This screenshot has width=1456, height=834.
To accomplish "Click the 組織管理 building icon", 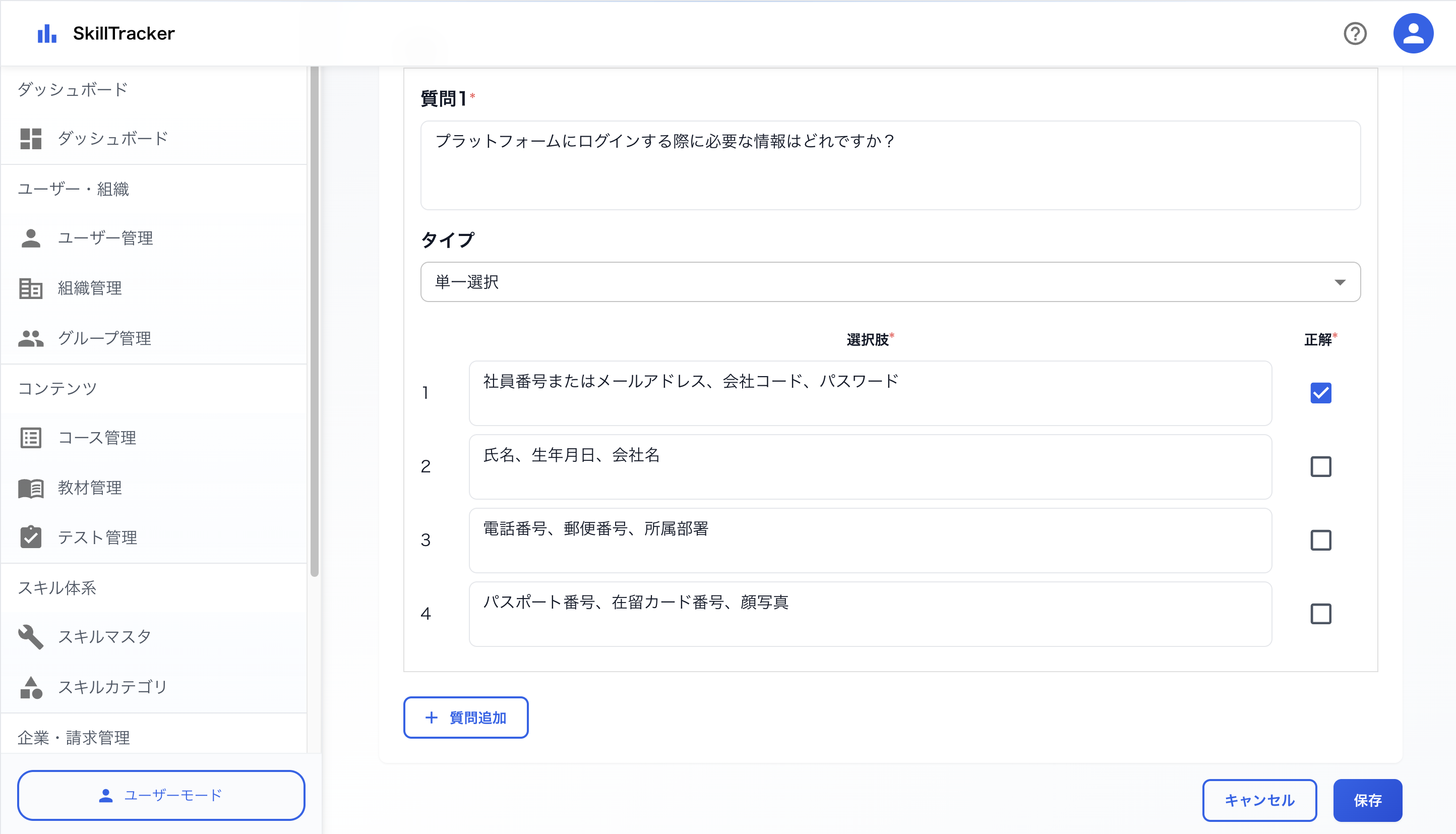I will pos(31,288).
